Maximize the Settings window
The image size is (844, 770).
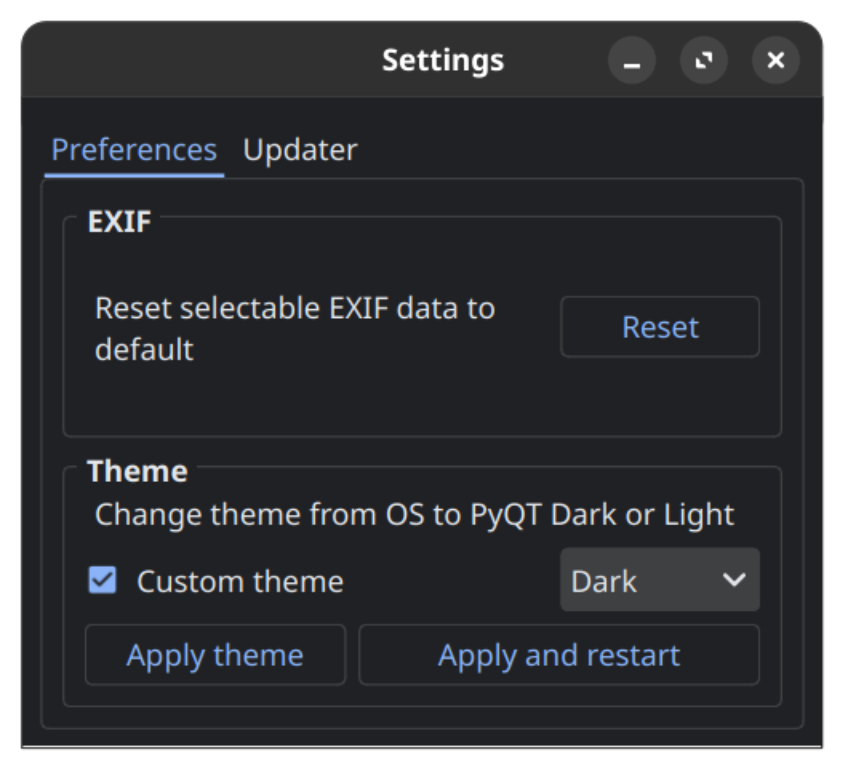(704, 61)
